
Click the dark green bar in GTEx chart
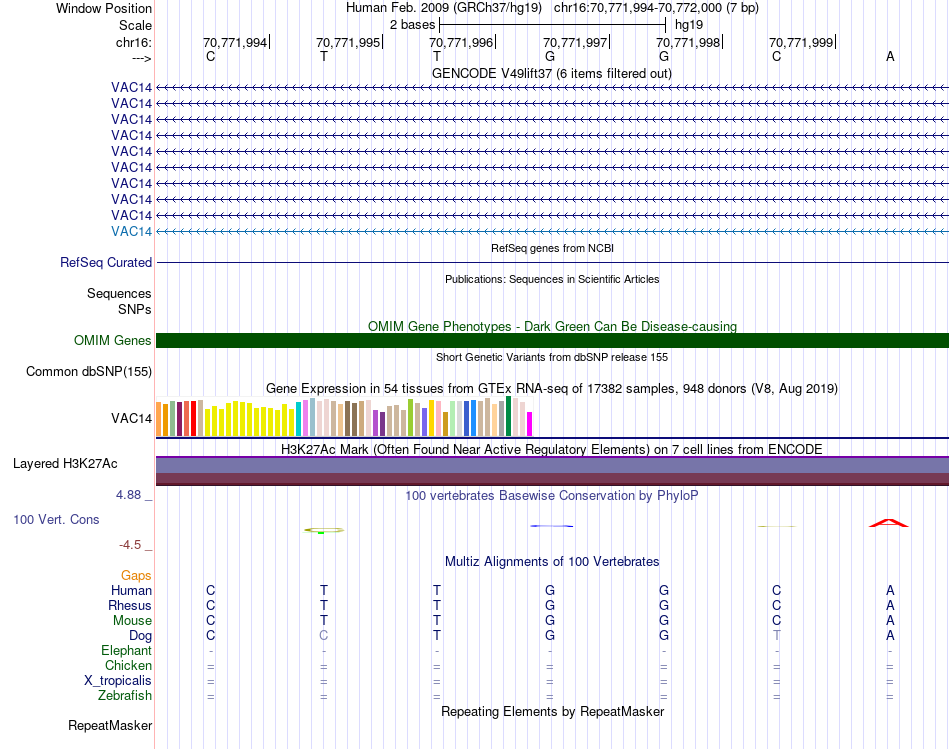509,416
